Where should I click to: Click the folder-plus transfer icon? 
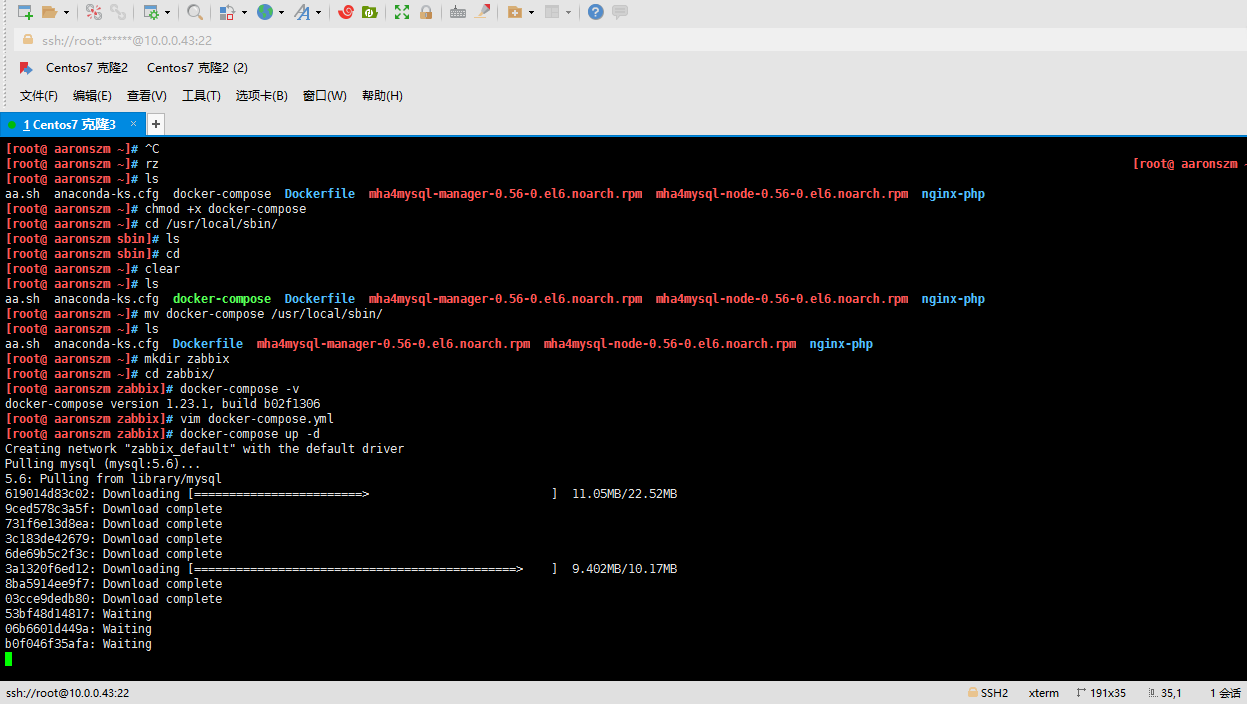click(x=515, y=12)
